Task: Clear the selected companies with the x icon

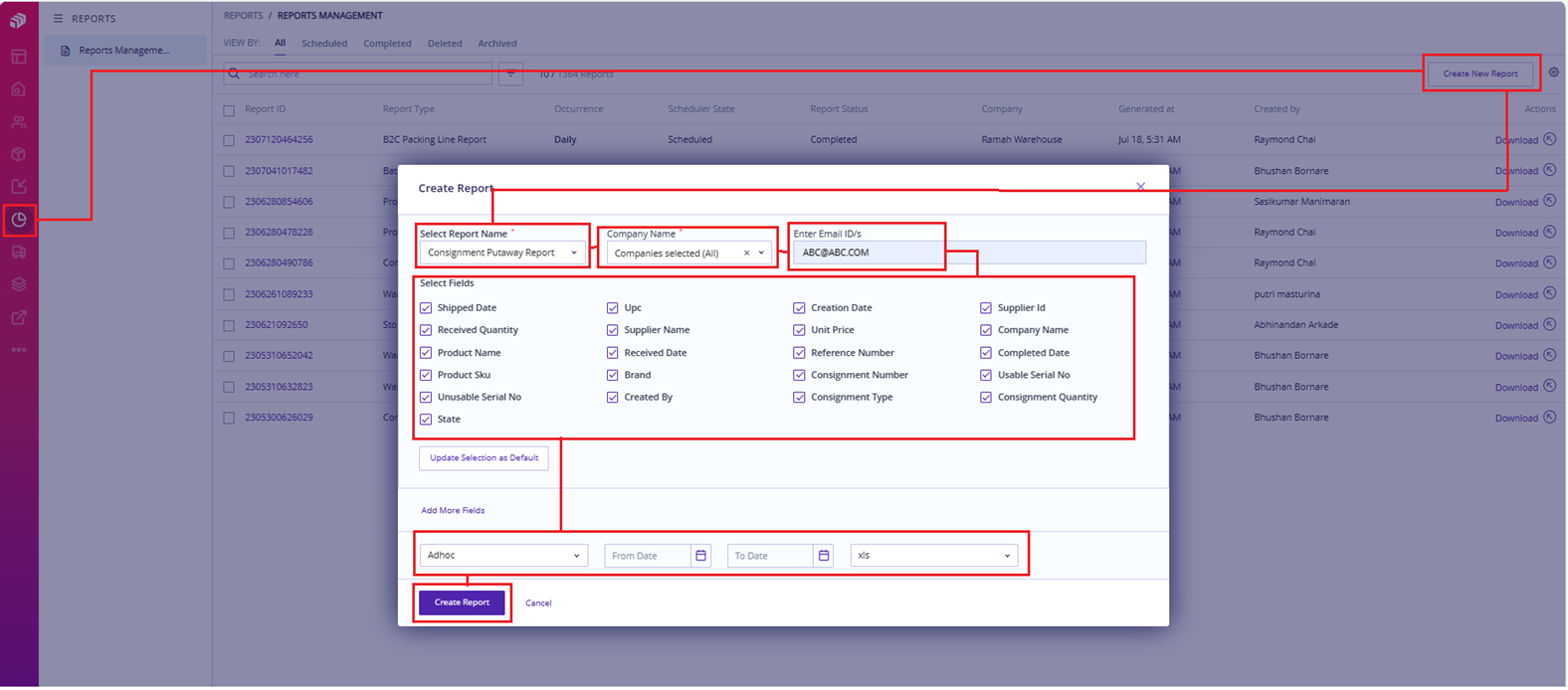Action: pos(746,254)
